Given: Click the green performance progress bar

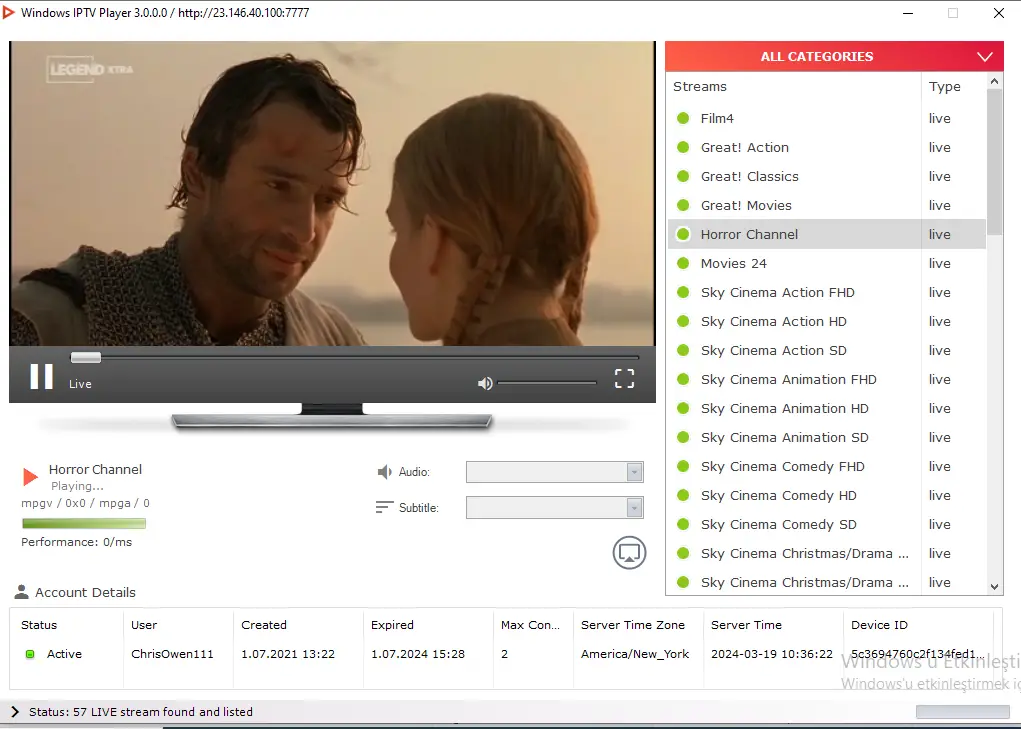Looking at the screenshot, I should pos(84,523).
